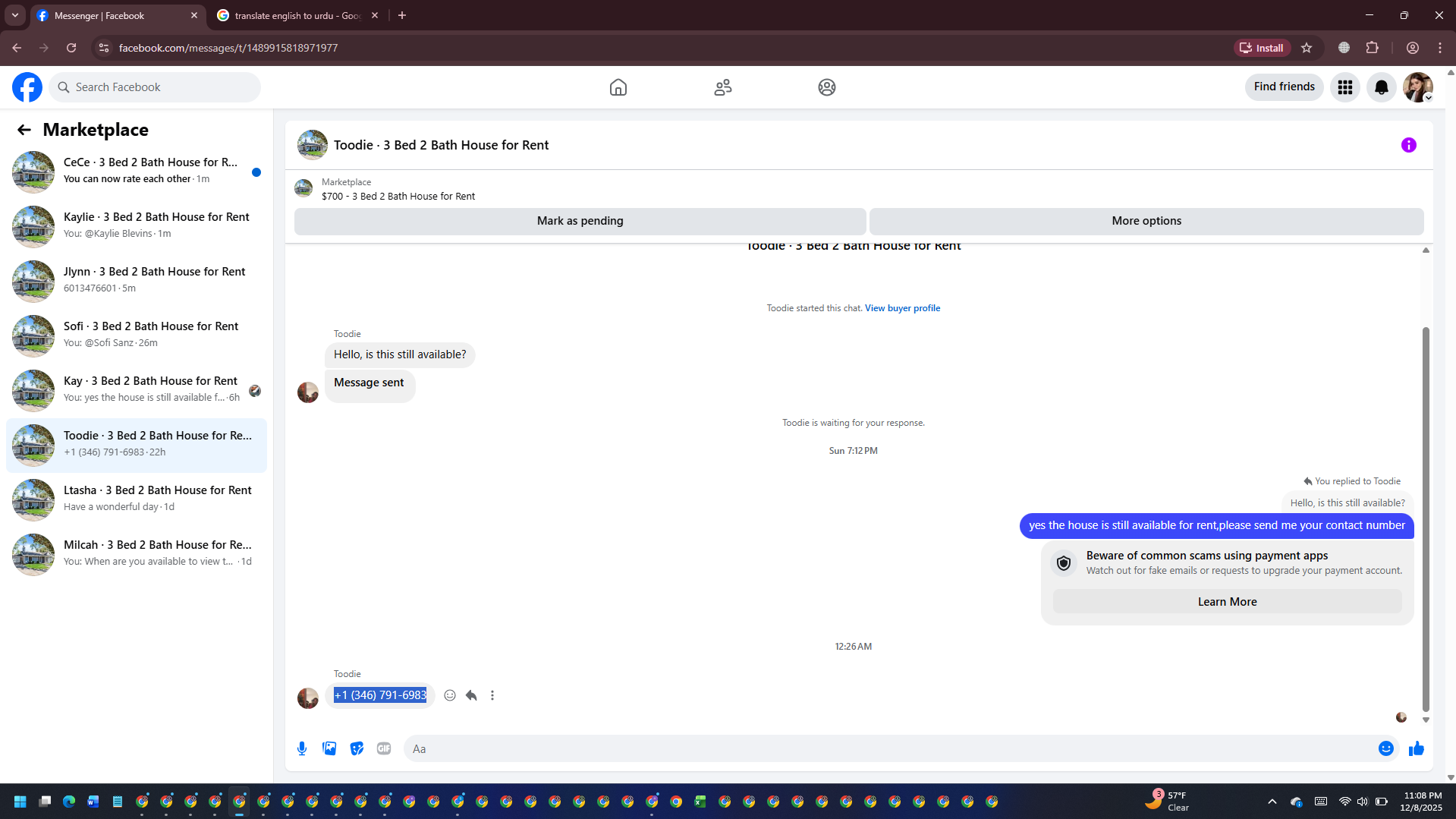Show hidden system tray icons
The image size is (1456, 819).
(x=1272, y=802)
